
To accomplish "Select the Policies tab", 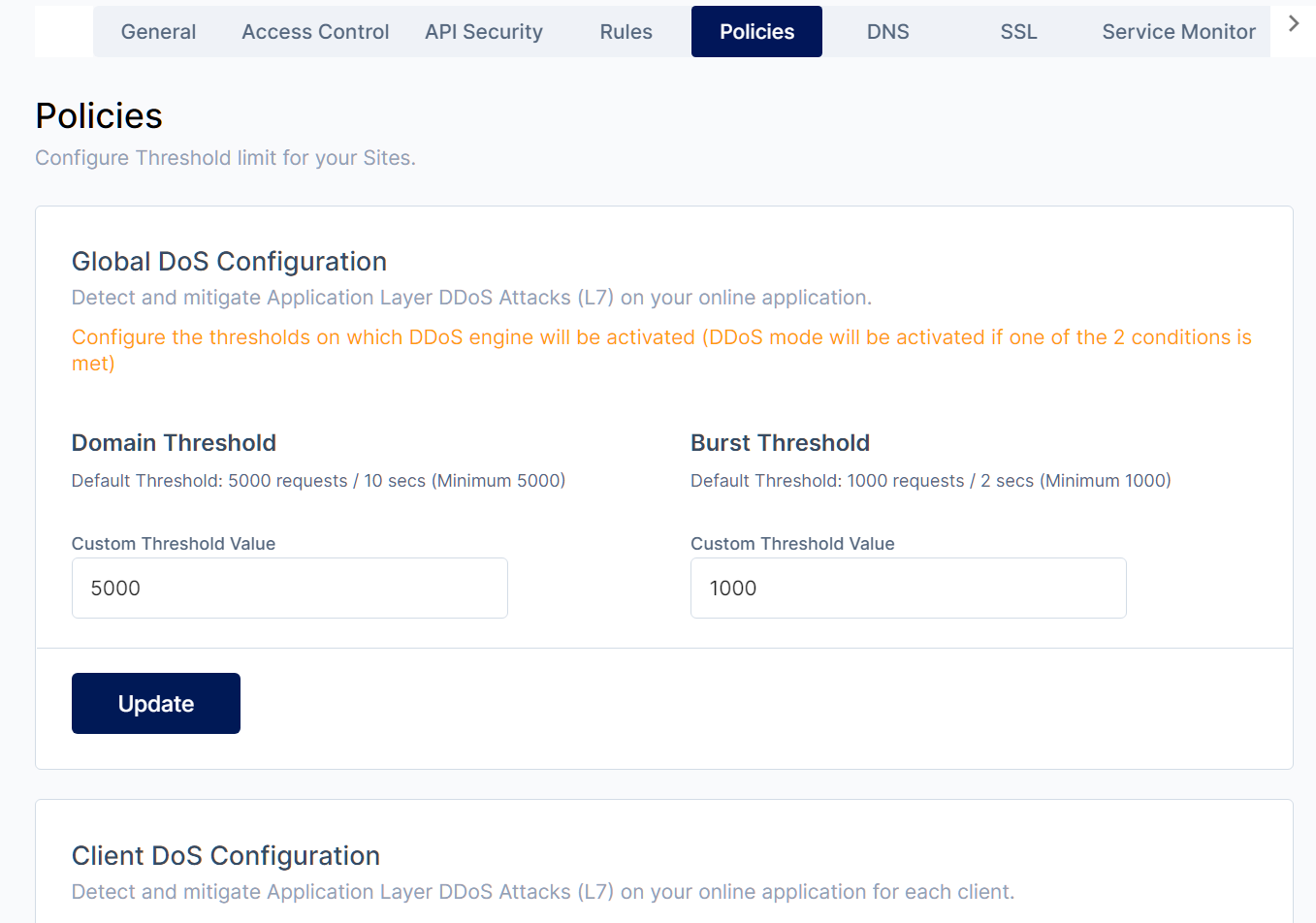I will click(x=756, y=32).
